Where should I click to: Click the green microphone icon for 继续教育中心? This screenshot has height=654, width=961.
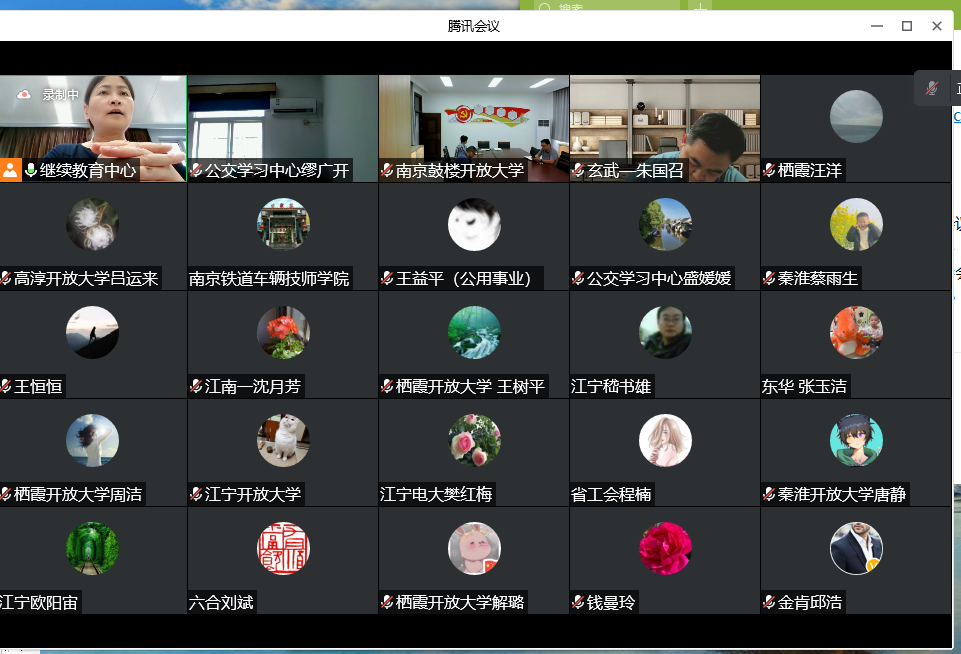tap(31, 170)
